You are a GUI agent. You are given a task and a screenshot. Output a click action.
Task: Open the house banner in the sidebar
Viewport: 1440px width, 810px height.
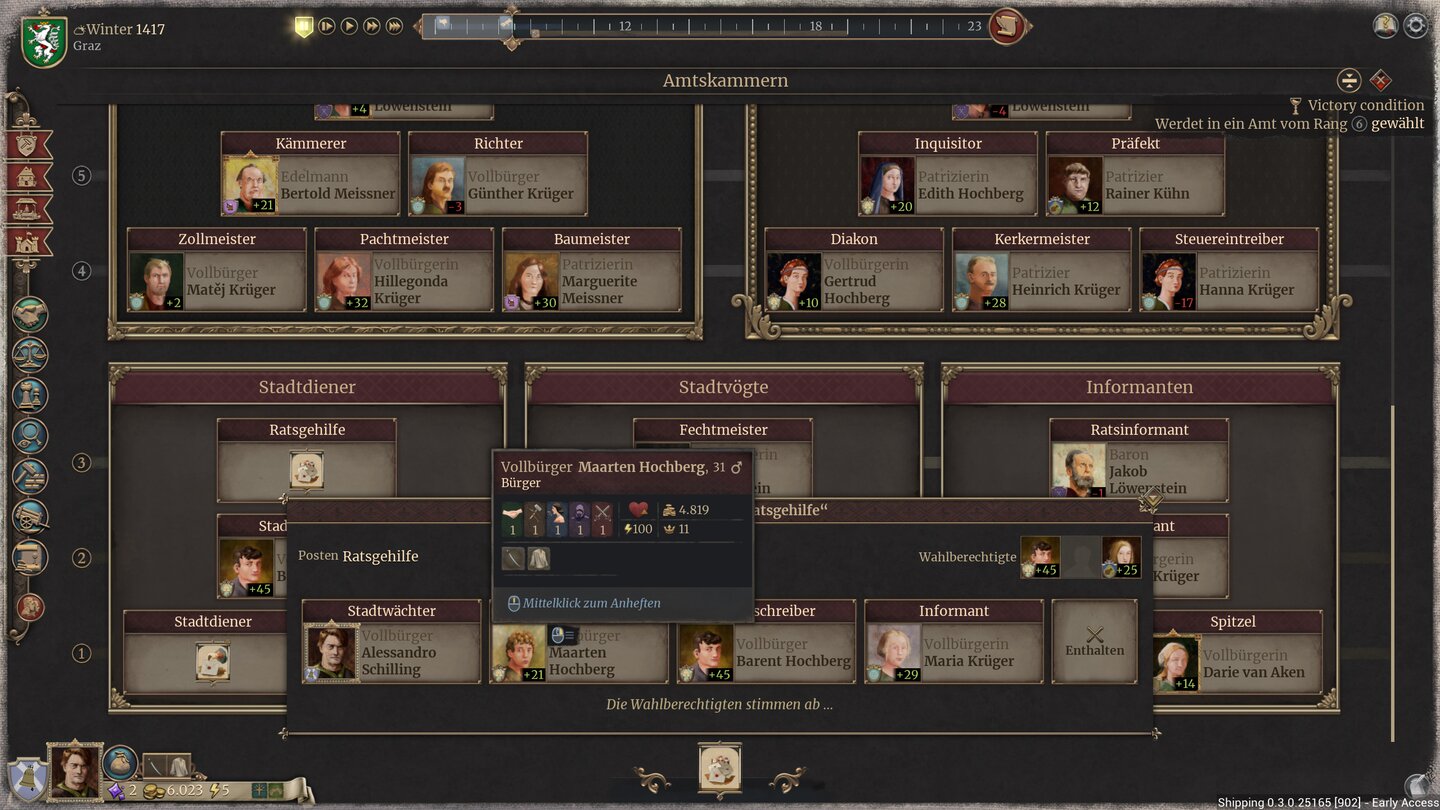coord(28,177)
